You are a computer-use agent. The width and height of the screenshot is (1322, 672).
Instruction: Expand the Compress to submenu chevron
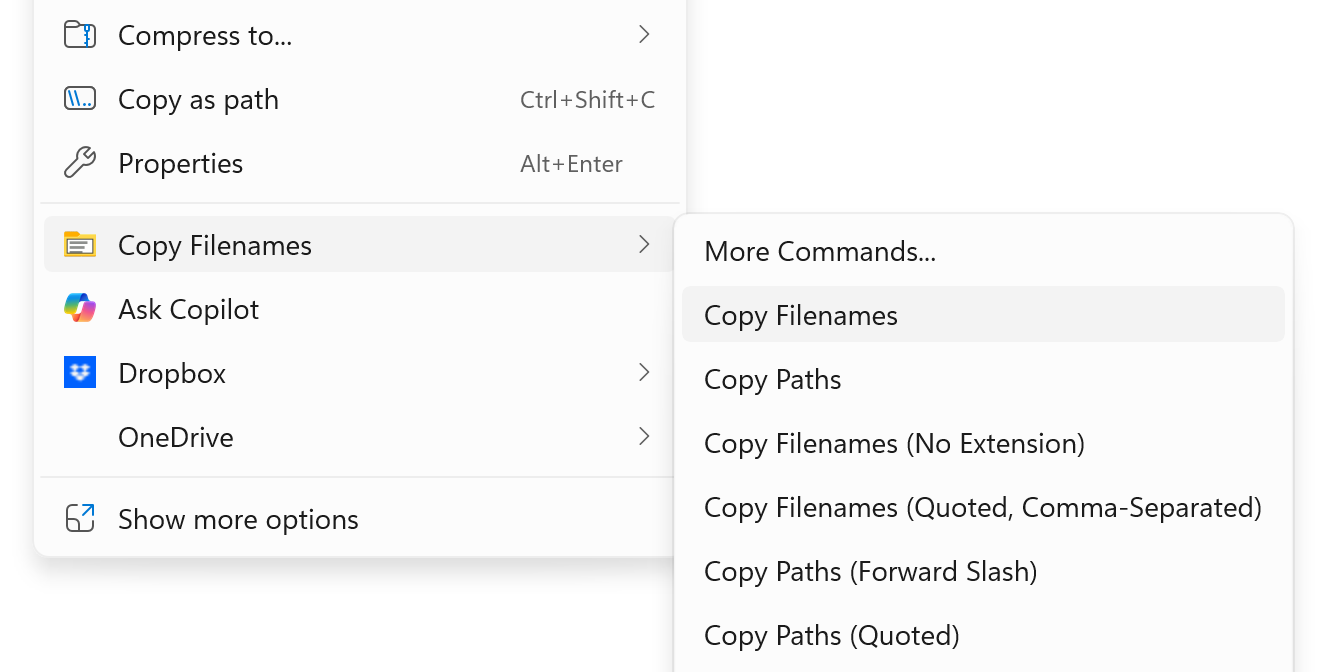[x=644, y=34]
